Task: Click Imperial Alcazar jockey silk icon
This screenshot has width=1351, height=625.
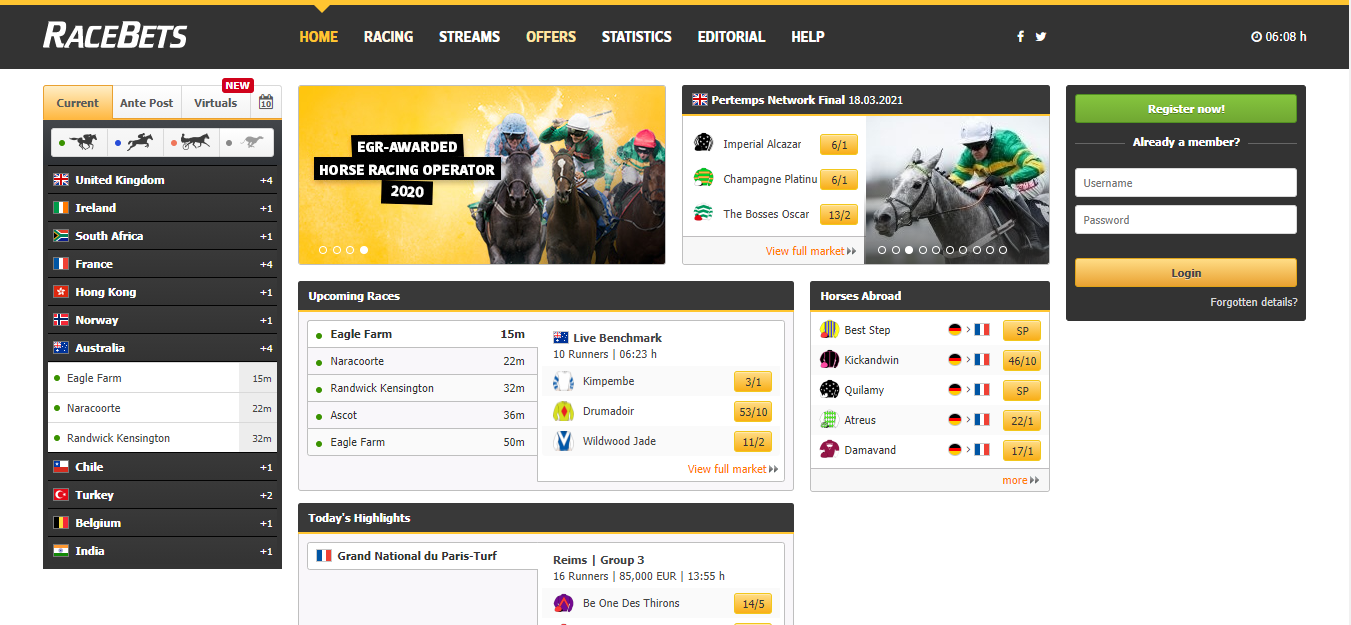Action: (703, 143)
